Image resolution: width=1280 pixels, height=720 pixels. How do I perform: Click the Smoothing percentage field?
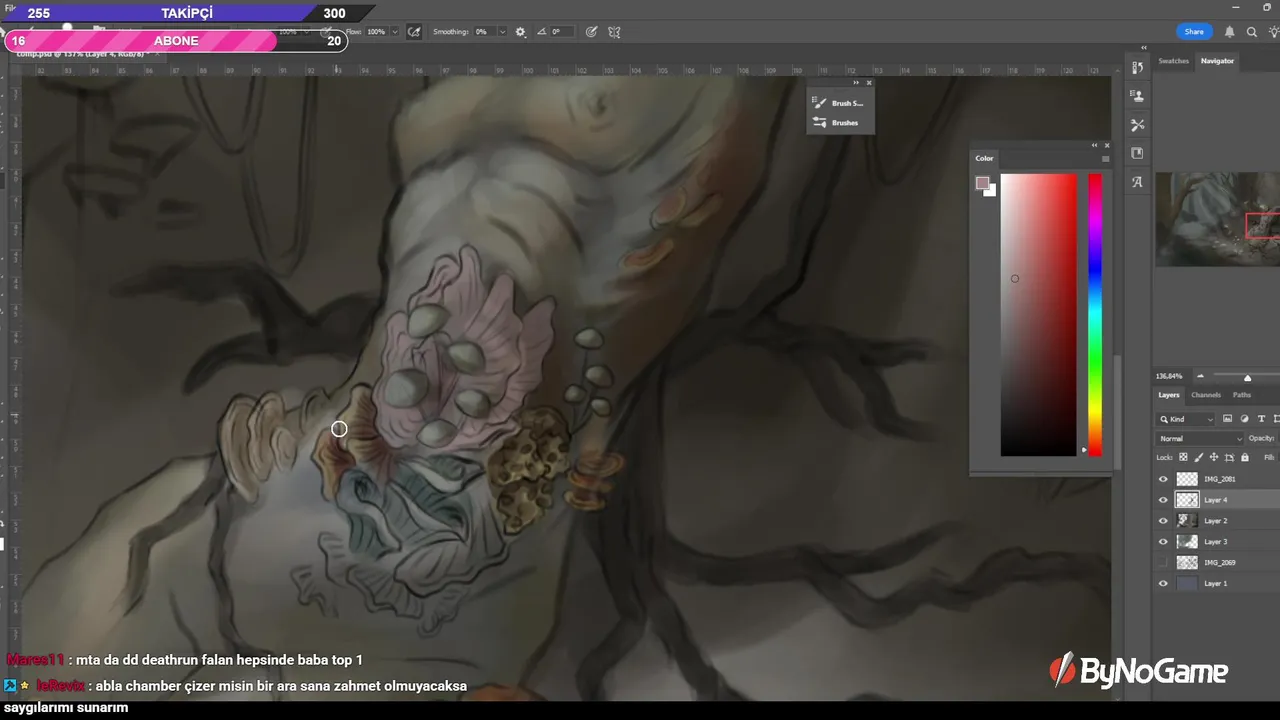tap(483, 32)
